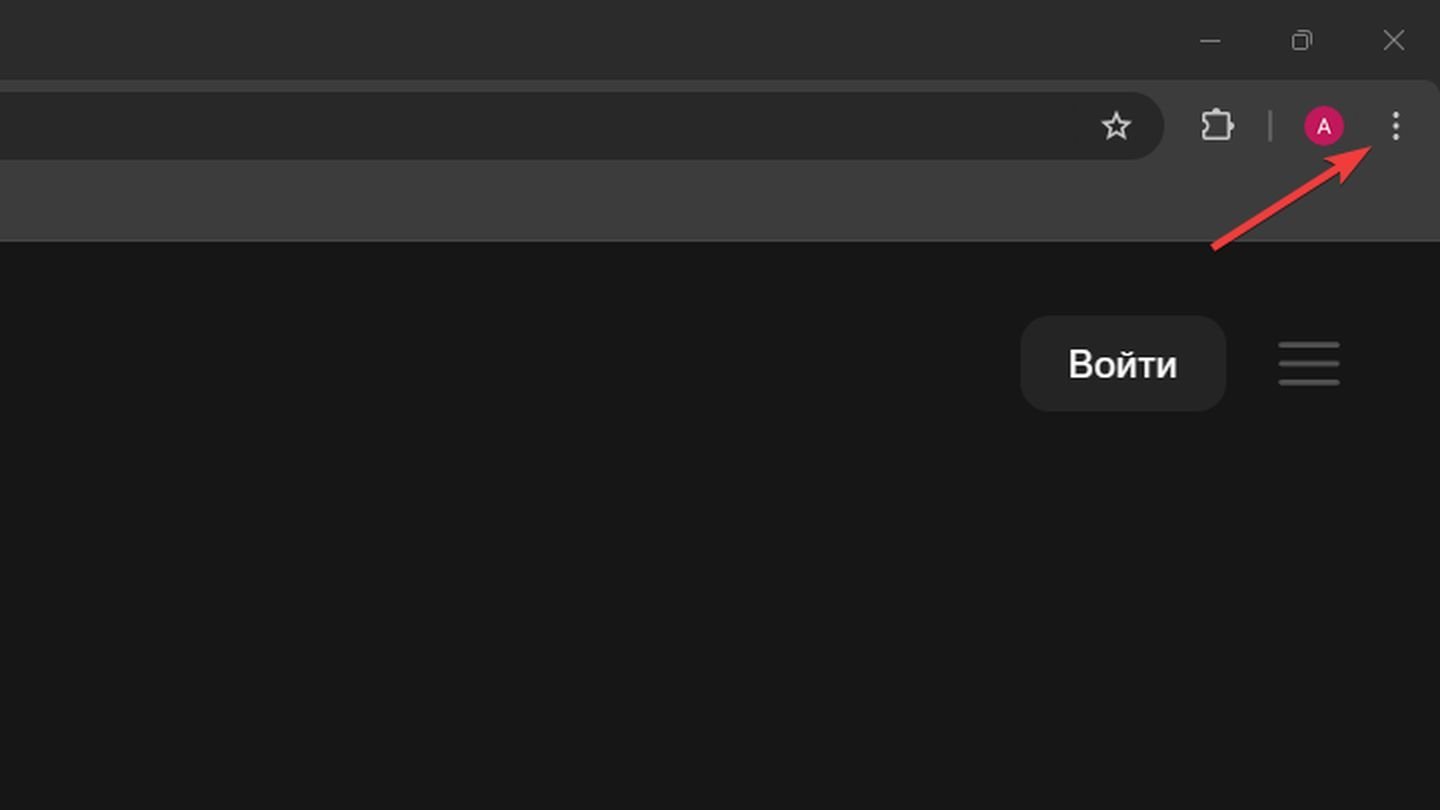This screenshot has height=810, width=1440.
Task: Expand the customize and control Chrome menu
Action: point(1395,126)
